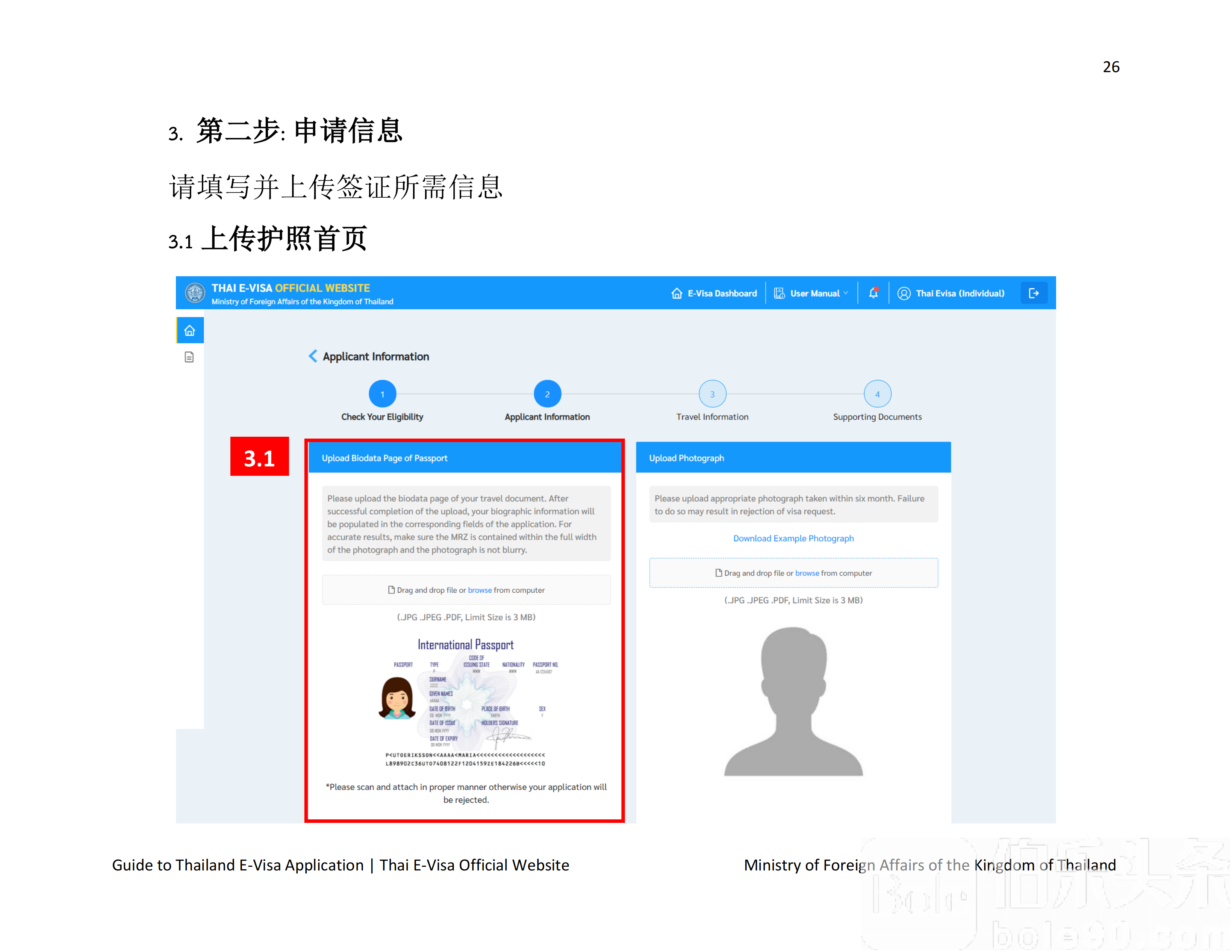Click browse link under Upload Biodata Page
The height and width of the screenshot is (952, 1232).
pos(480,590)
